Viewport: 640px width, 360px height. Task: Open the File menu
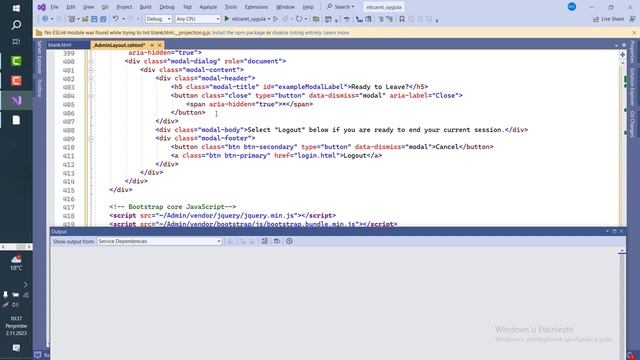pos(54,7)
